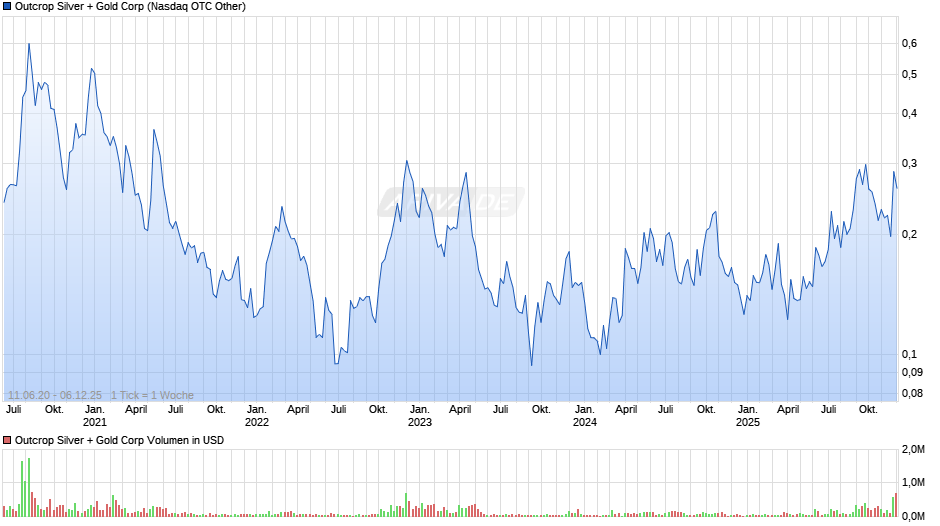The image size is (940, 526).
Task: Click the 2,0M volume axis label
Action: 914,449
